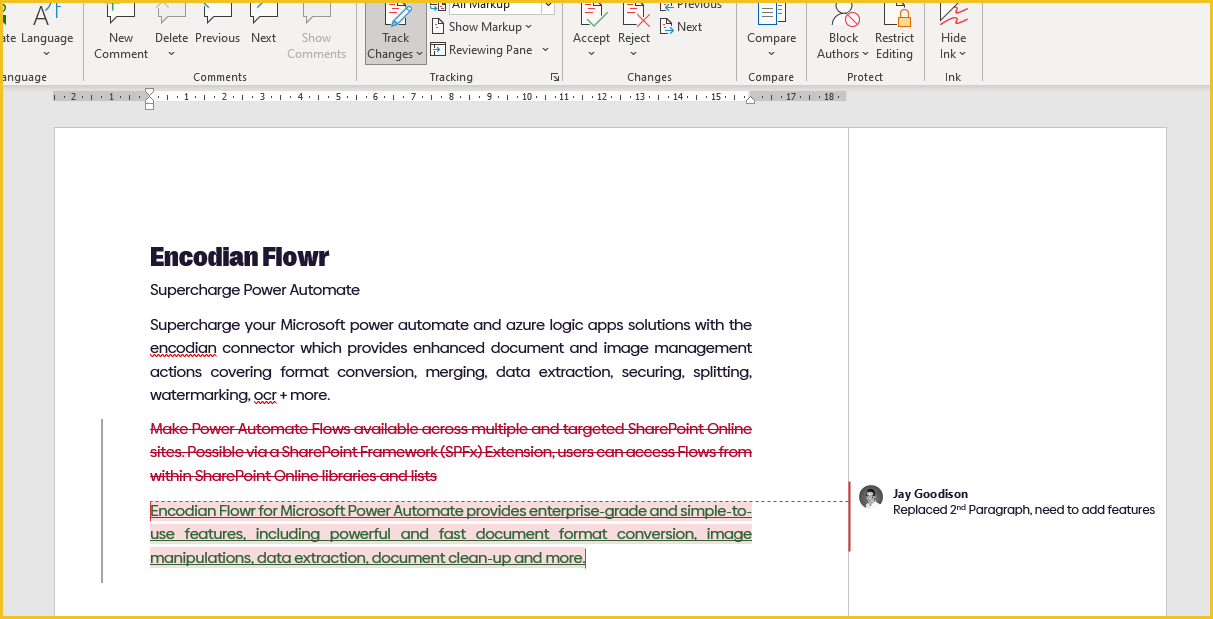Click the Encodian Flowr heading
1213x619 pixels.
[240, 257]
